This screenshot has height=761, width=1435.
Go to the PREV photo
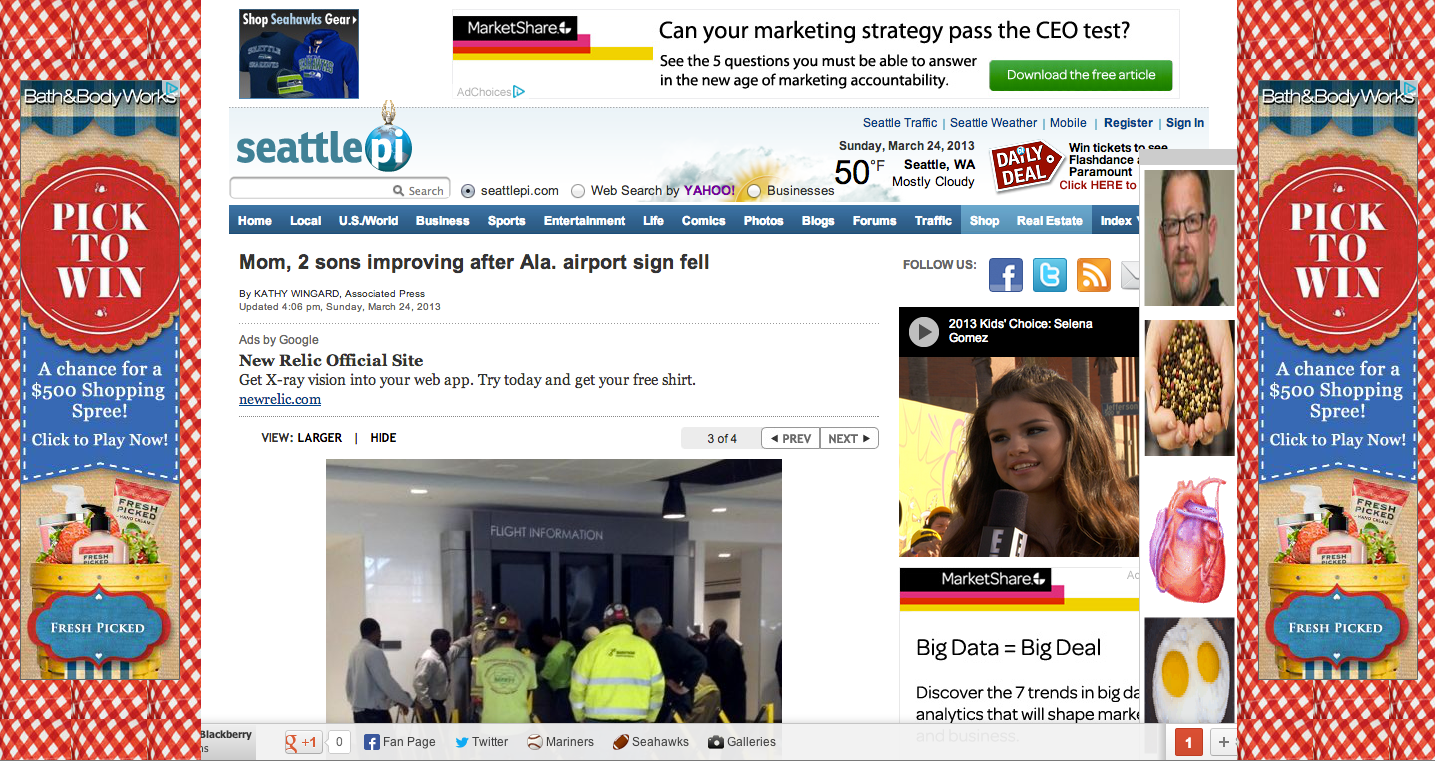click(790, 438)
